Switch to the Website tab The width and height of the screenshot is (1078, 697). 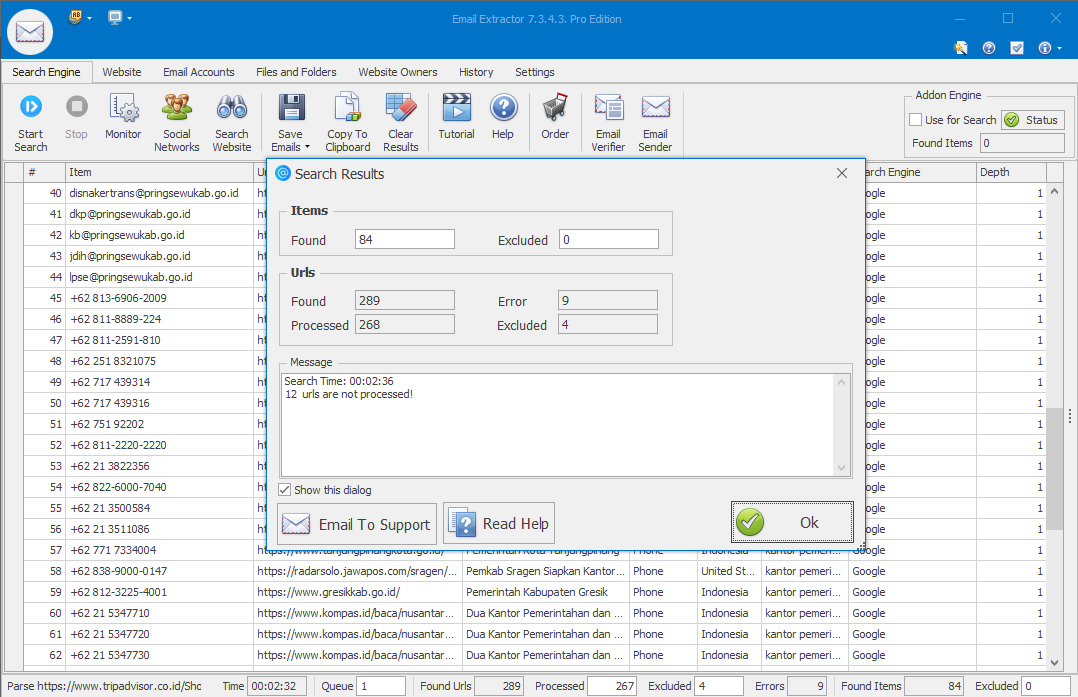pos(122,71)
